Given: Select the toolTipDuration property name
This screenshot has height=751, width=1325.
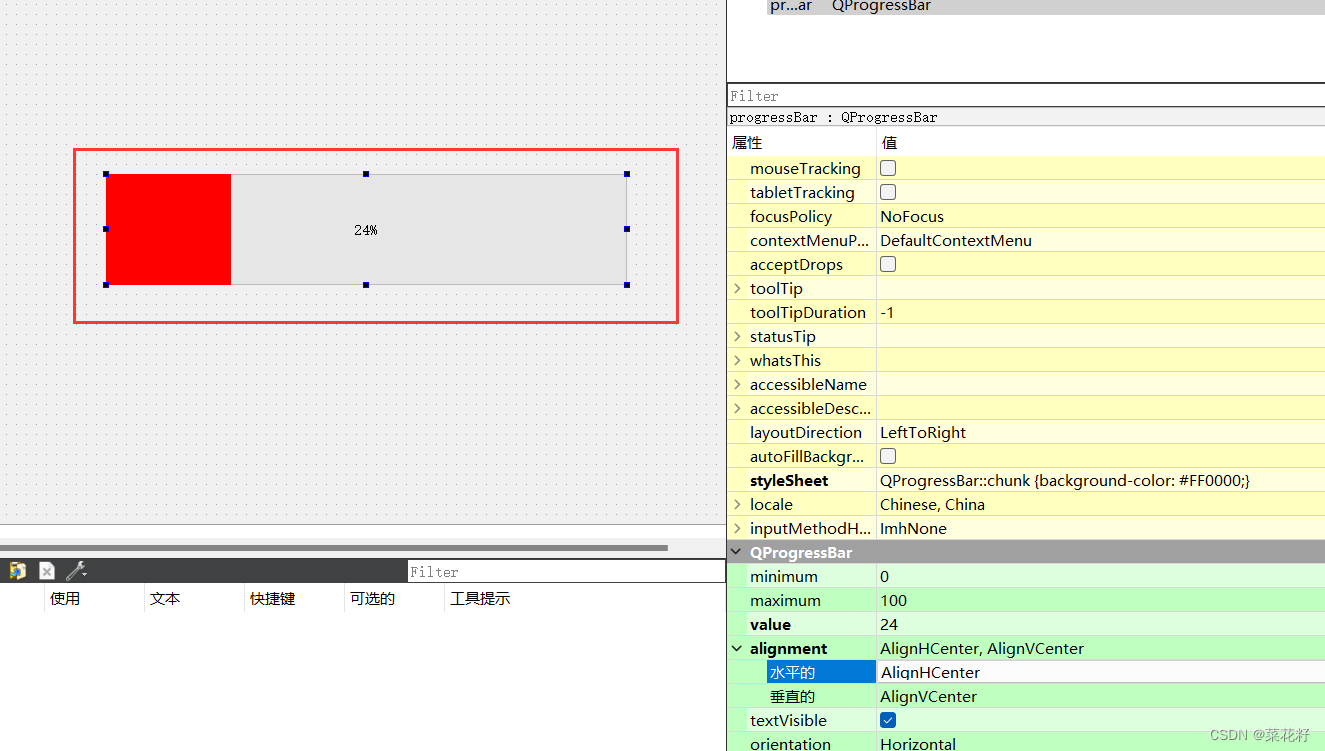Looking at the screenshot, I should point(808,312).
